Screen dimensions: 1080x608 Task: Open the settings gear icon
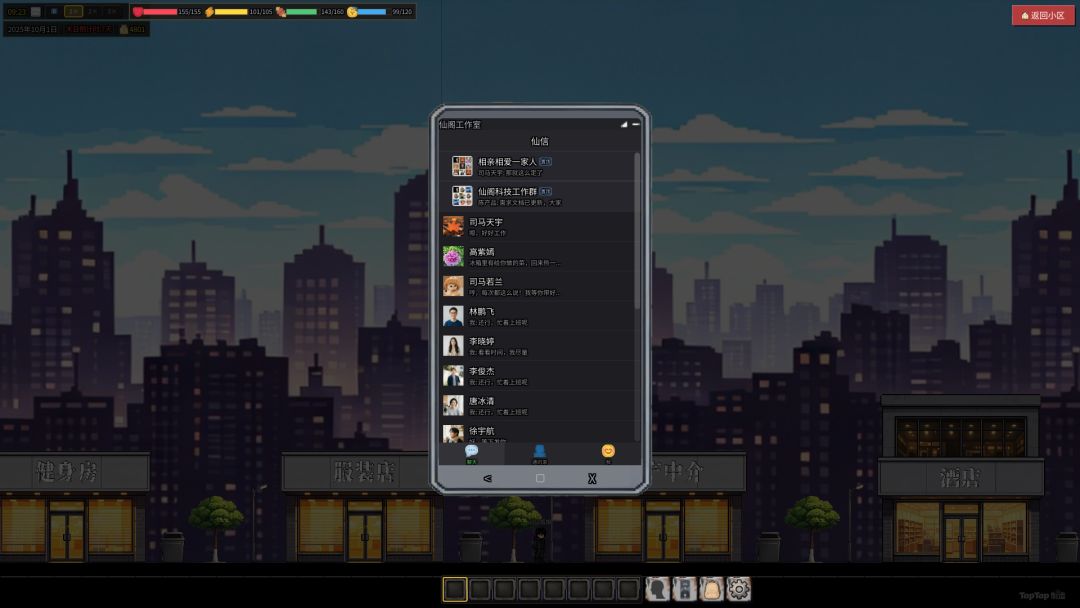pos(738,589)
